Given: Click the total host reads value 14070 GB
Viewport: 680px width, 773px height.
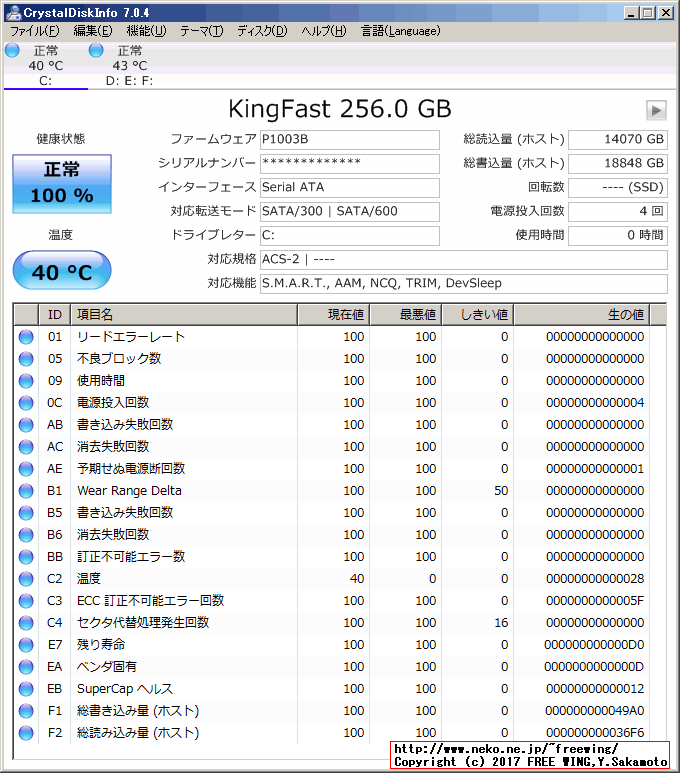Looking at the screenshot, I should pos(618,140).
